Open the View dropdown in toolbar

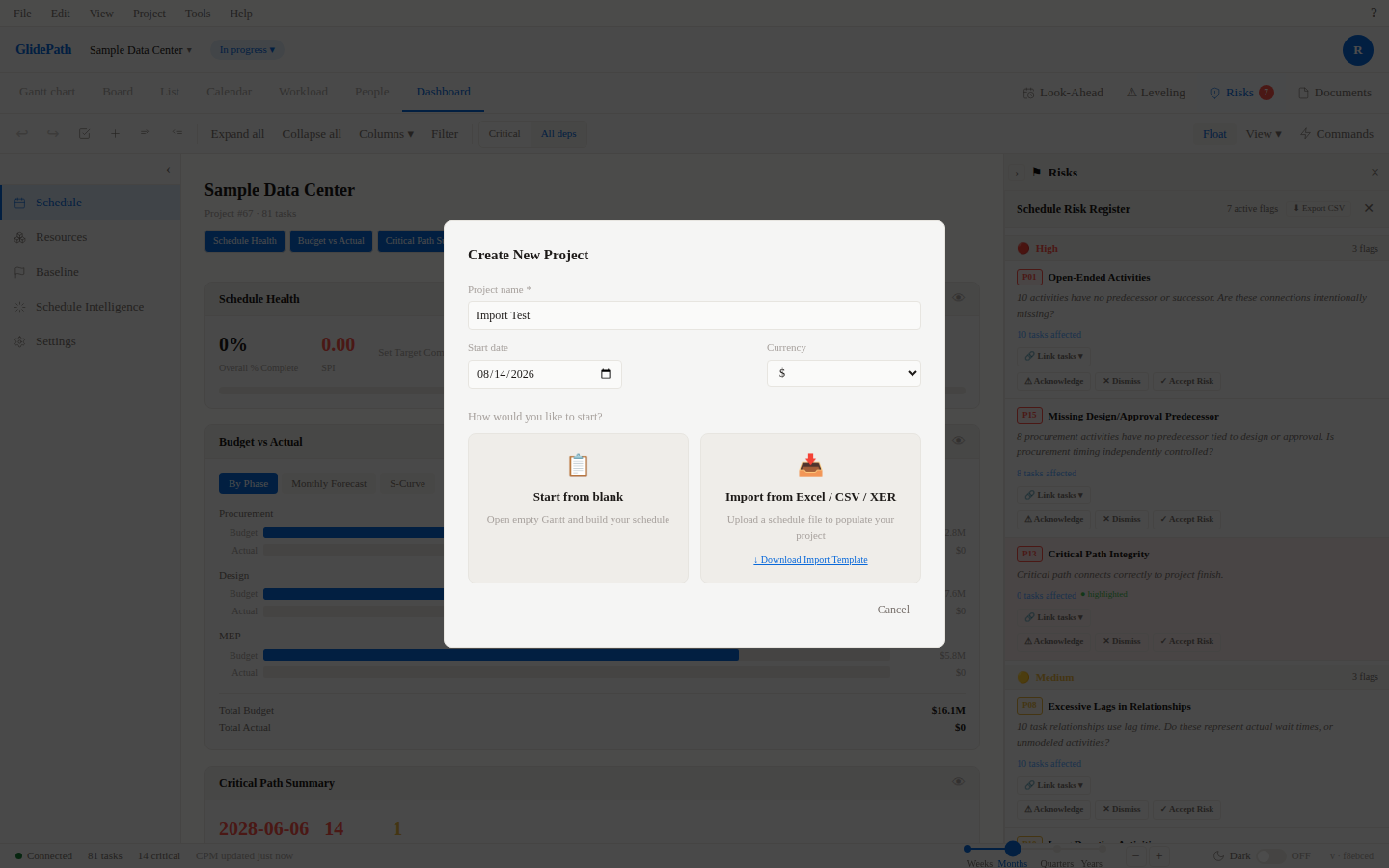(1264, 134)
